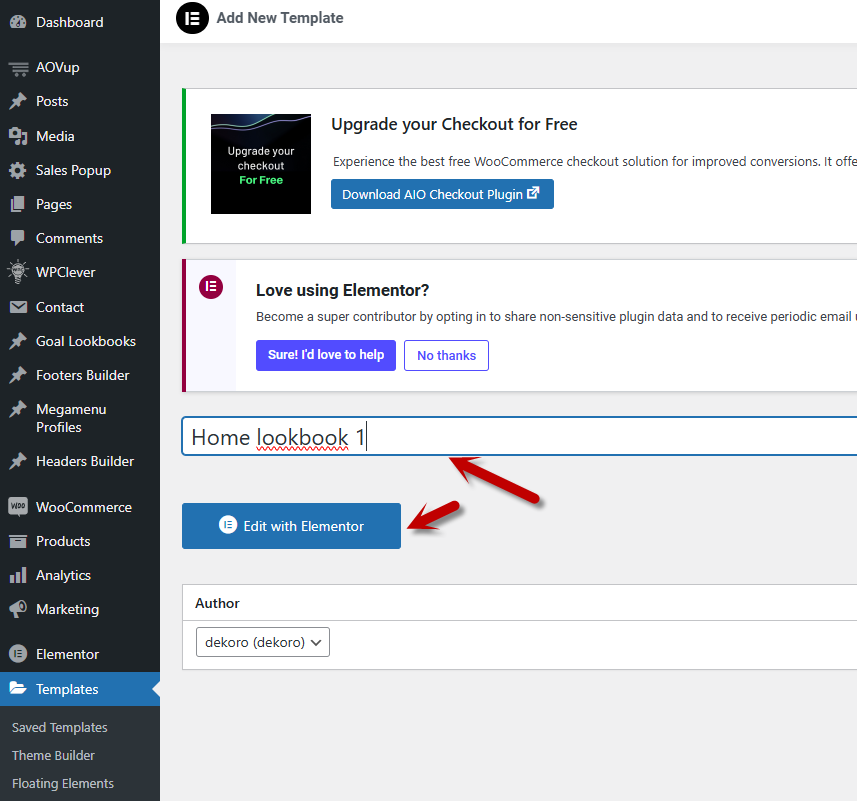Click the AOVup cart icon
This screenshot has width=857, height=801.
pos(18,68)
